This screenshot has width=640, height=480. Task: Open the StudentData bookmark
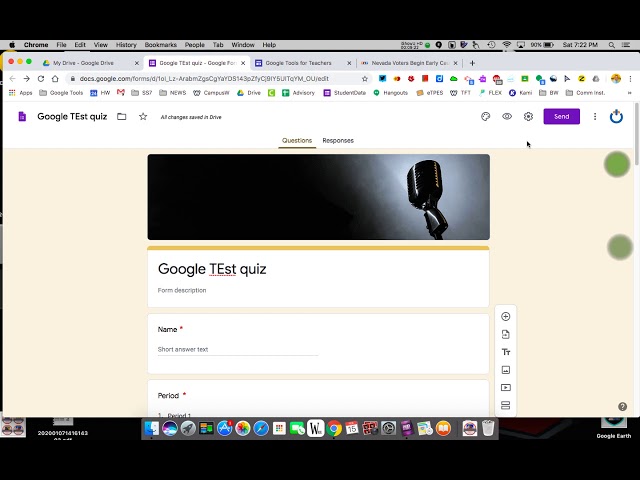point(345,93)
